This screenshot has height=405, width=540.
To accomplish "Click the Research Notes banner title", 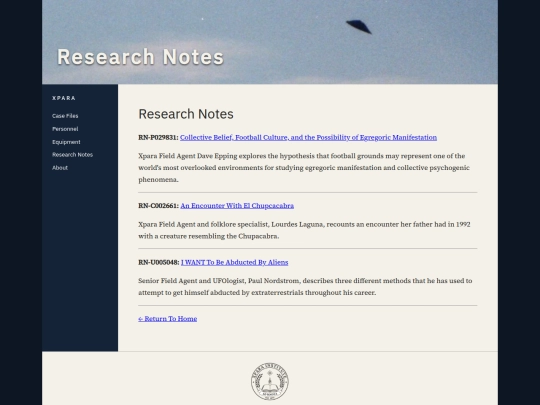I will (141, 57).
